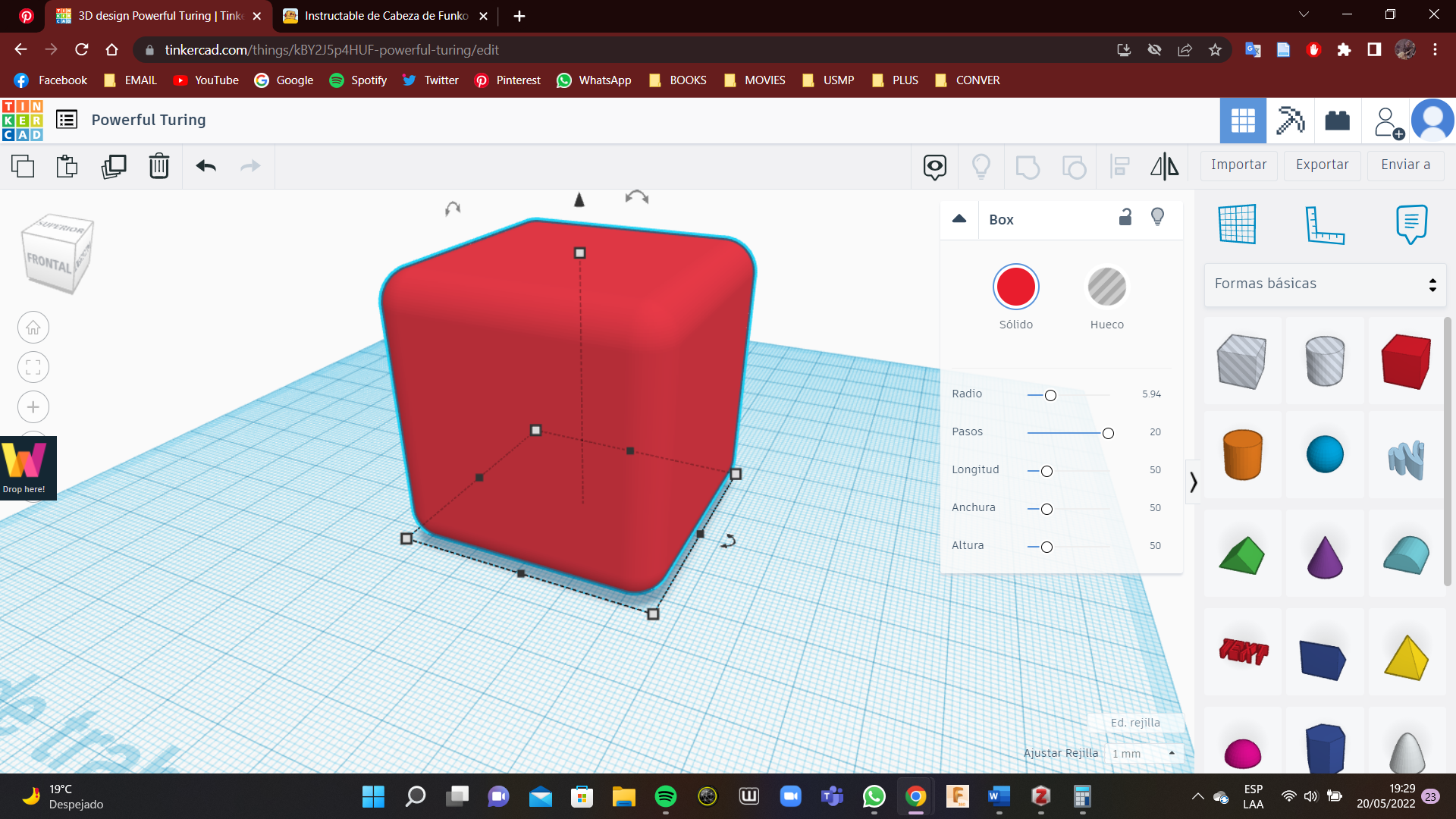Redo the last action
This screenshot has height=819, width=1456.
[x=250, y=166]
